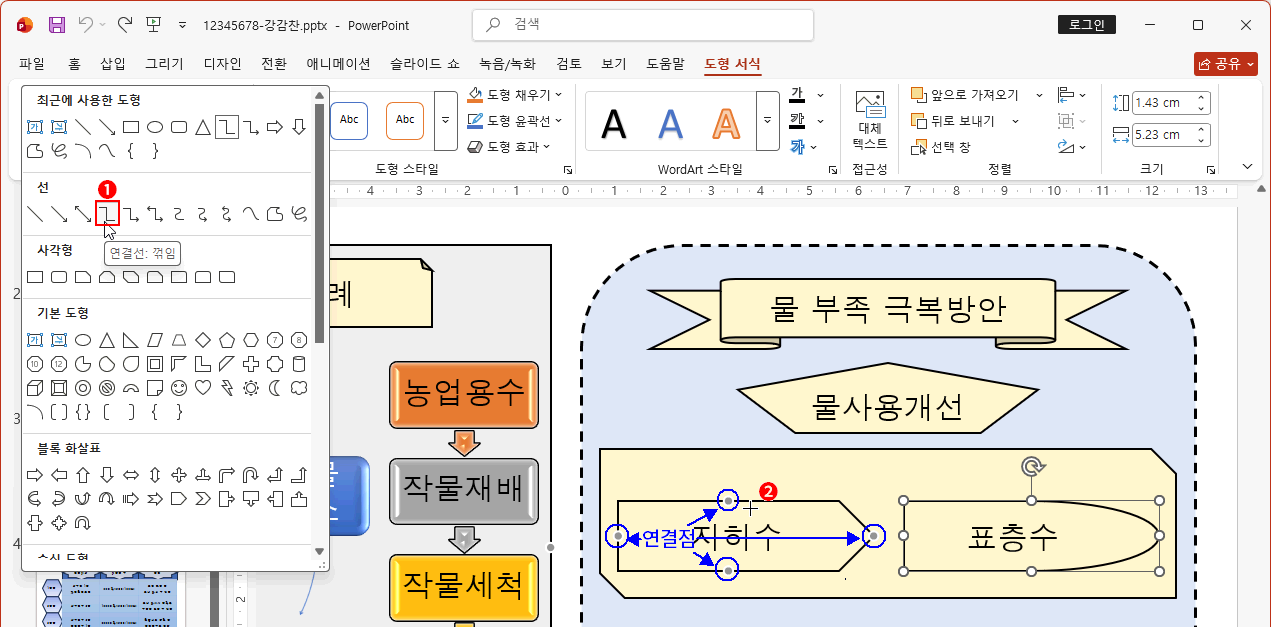Image resolution: width=1271 pixels, height=627 pixels.
Task: Open the 뒤로 보내기 dropdown arrow
Action: pos(1015,121)
